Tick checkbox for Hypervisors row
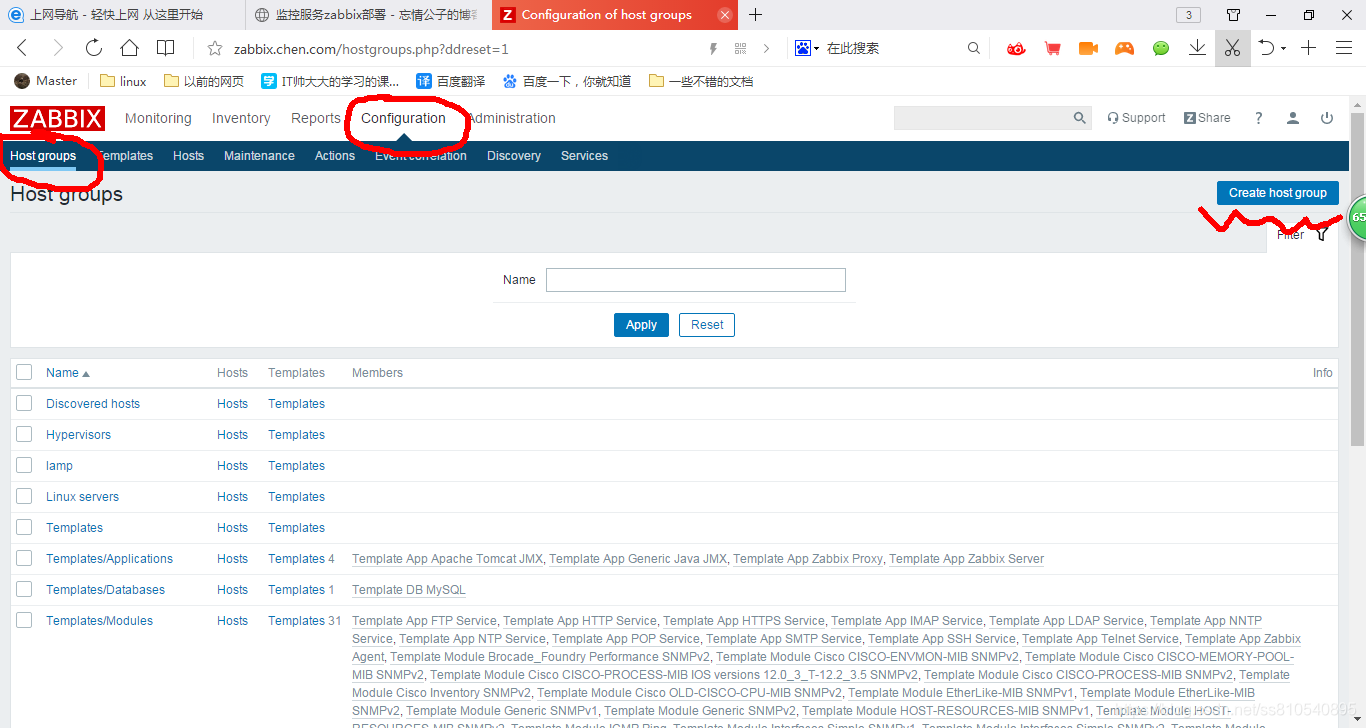 point(24,434)
